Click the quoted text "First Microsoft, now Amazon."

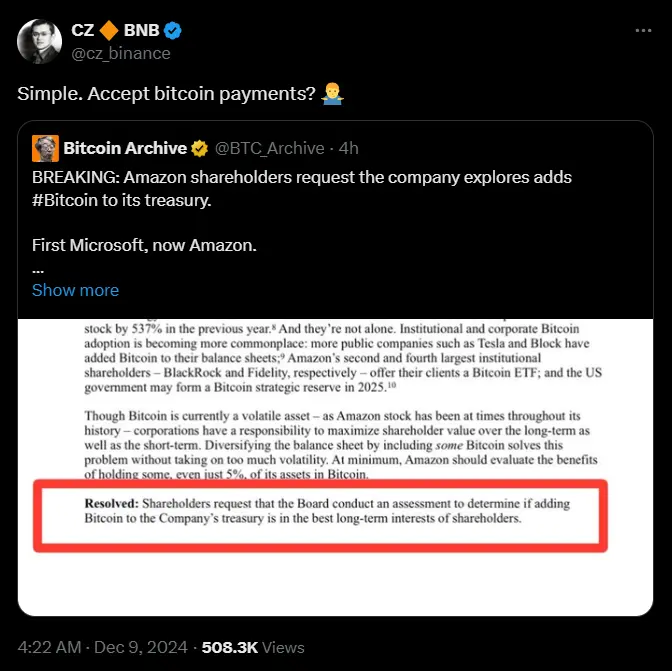[144, 245]
